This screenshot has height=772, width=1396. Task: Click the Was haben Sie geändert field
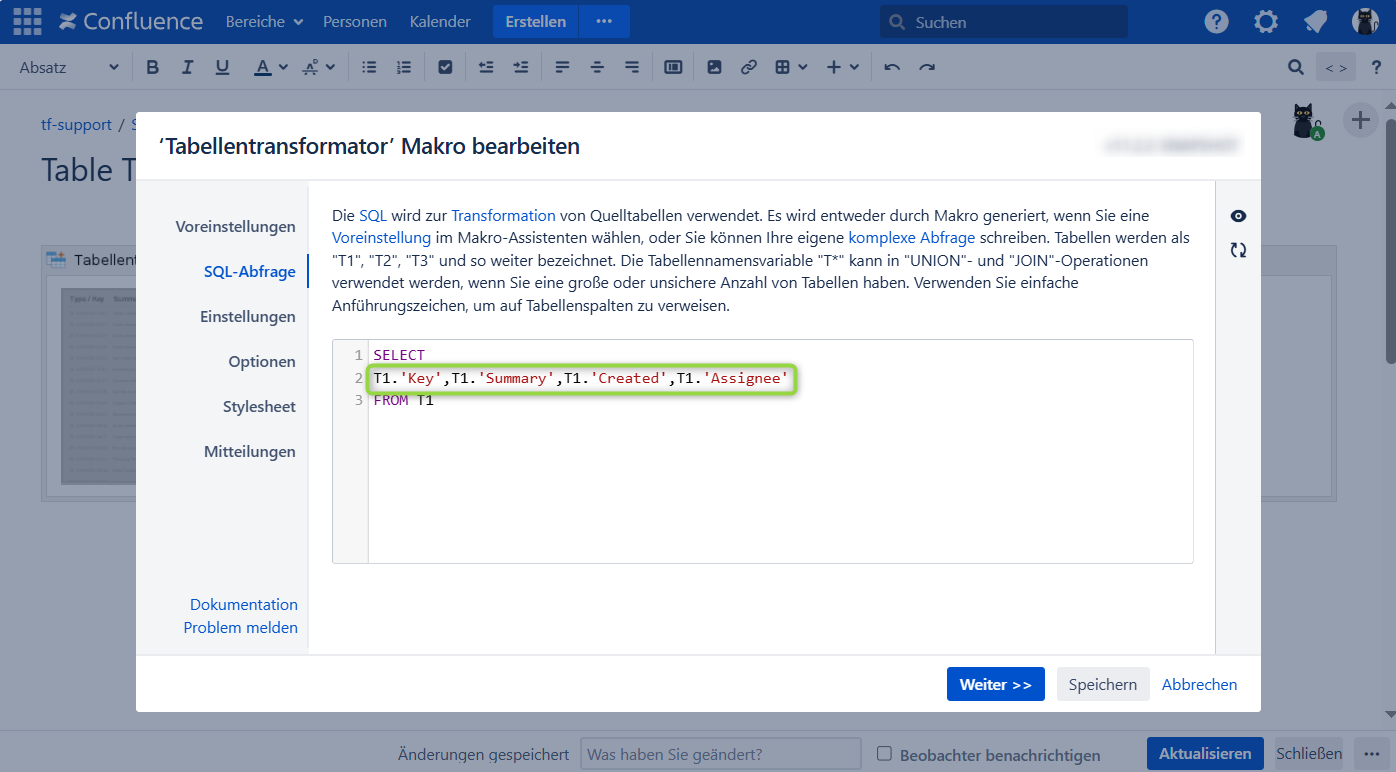720,754
